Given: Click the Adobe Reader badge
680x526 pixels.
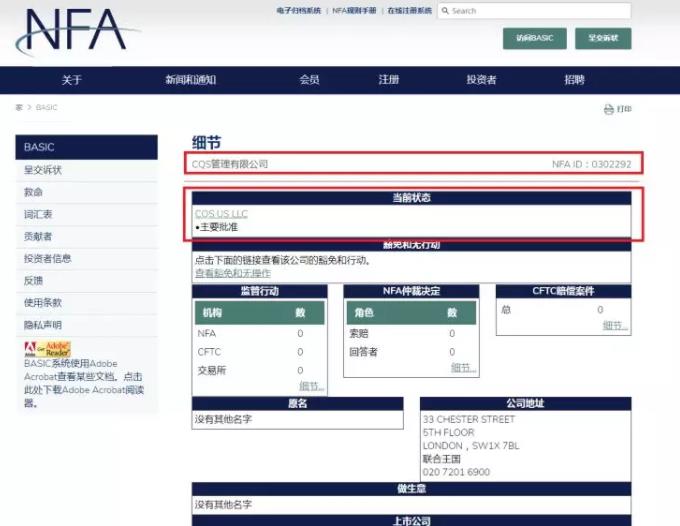Looking at the screenshot, I should click(47, 349).
